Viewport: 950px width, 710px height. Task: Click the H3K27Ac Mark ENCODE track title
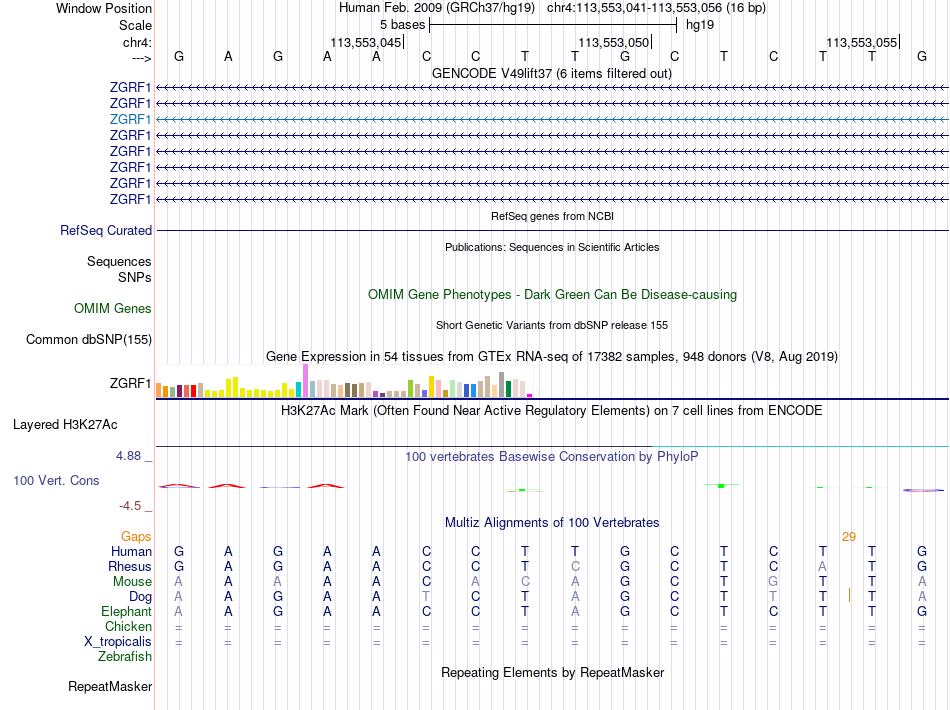point(552,410)
